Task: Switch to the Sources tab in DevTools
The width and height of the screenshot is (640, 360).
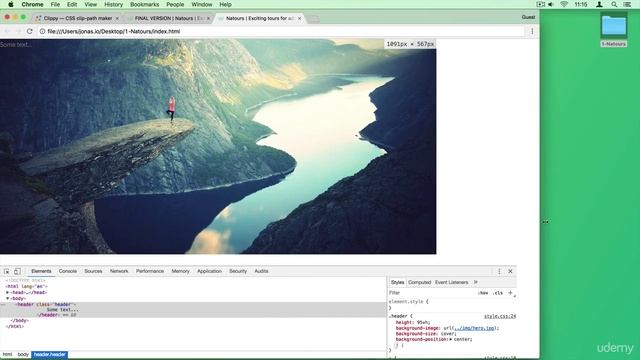Action: point(93,271)
